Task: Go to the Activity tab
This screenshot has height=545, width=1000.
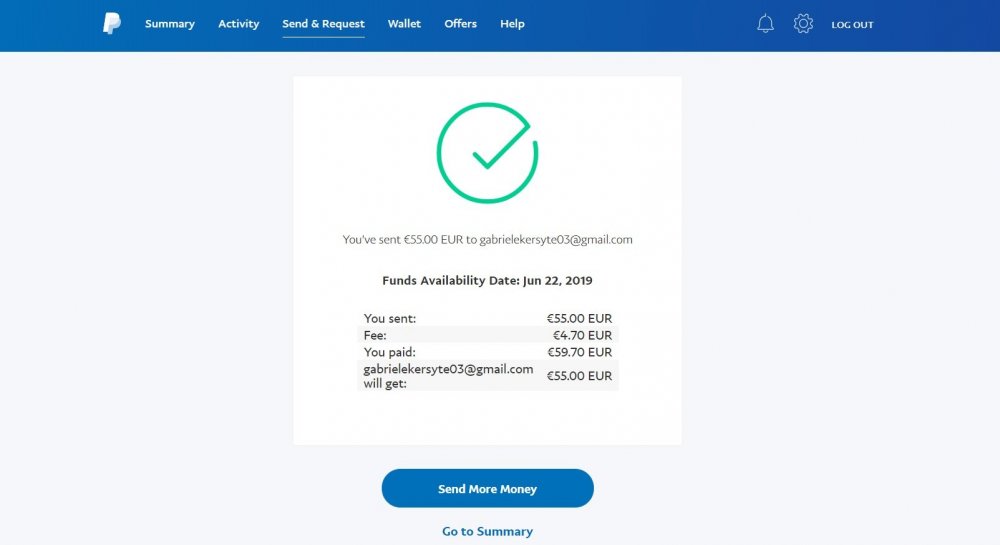Action: [239, 24]
